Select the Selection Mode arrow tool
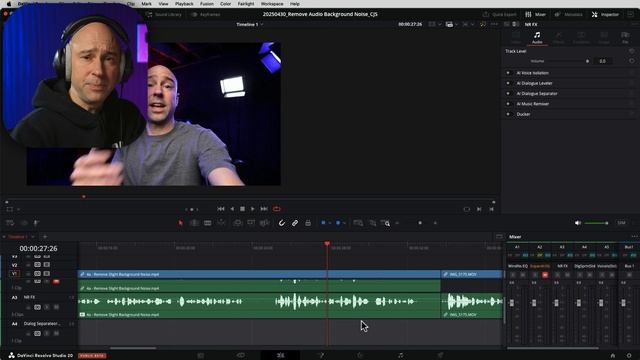 click(180, 223)
